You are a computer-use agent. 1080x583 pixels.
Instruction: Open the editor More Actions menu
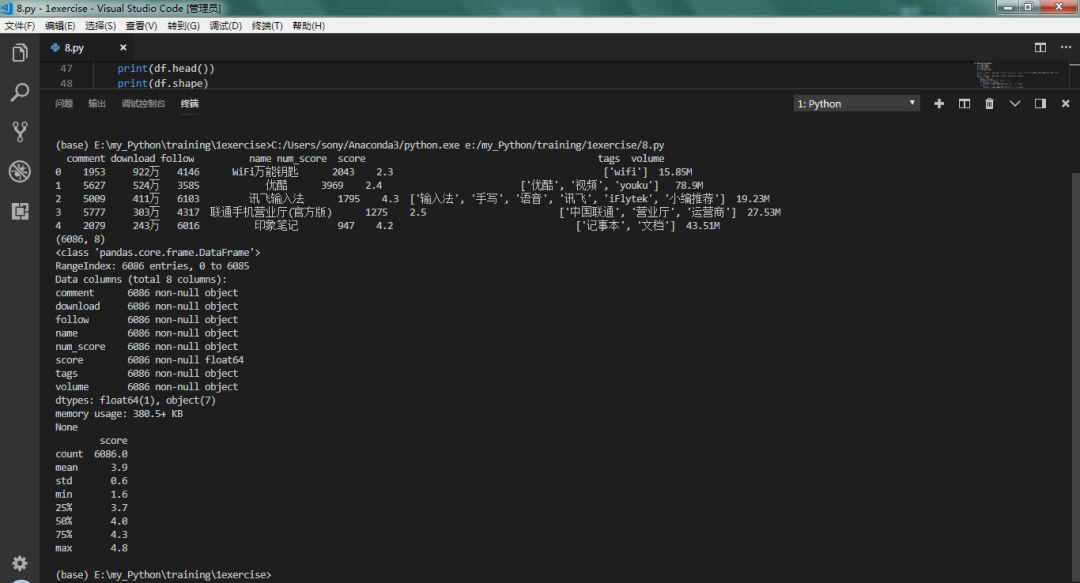(1066, 48)
